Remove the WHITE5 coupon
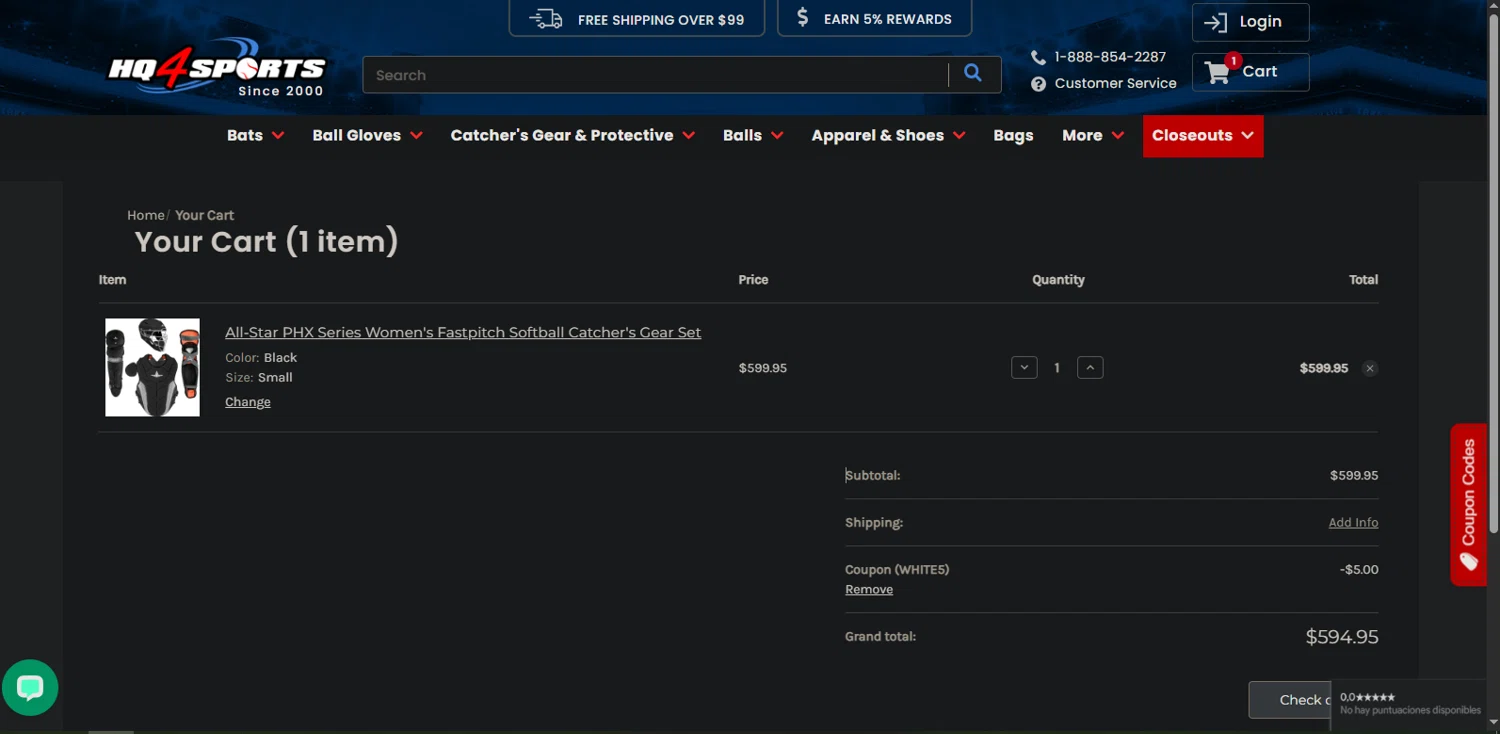1500x734 pixels. [869, 589]
